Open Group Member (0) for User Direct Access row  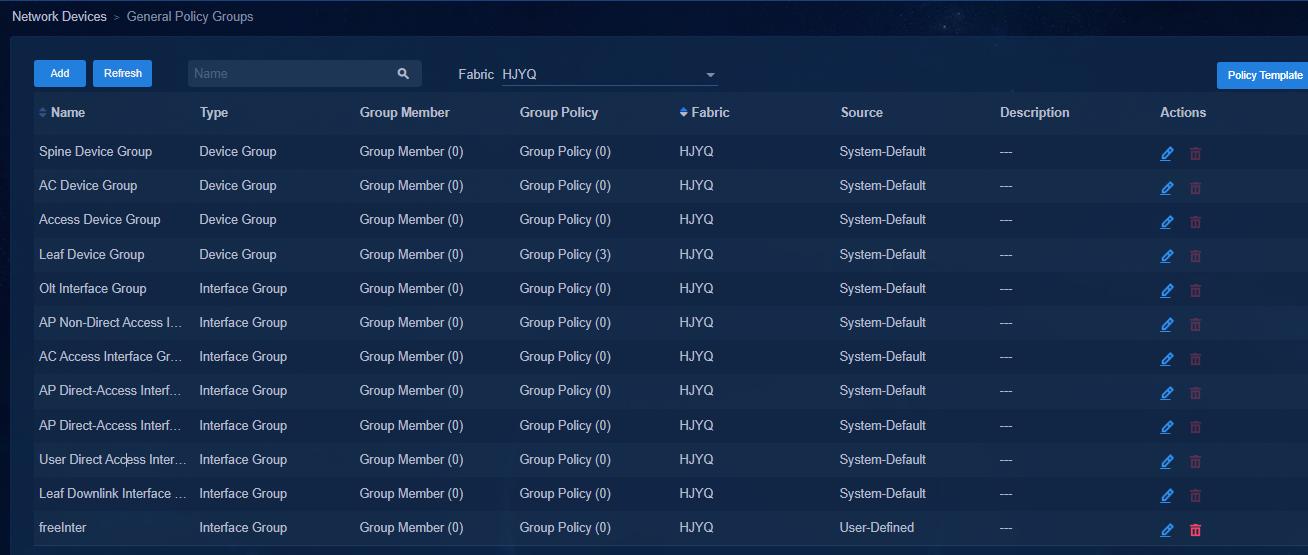tap(411, 459)
